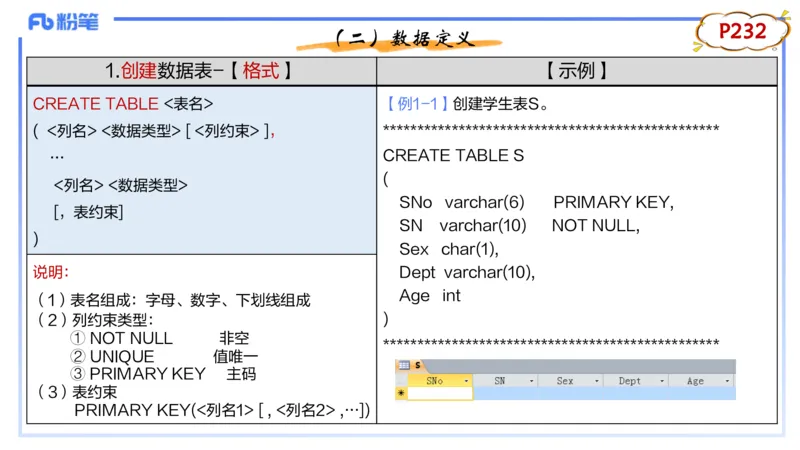
Task: Click the line (1) 表名组成: 字母、数字、下划线组成
Action: [174, 300]
